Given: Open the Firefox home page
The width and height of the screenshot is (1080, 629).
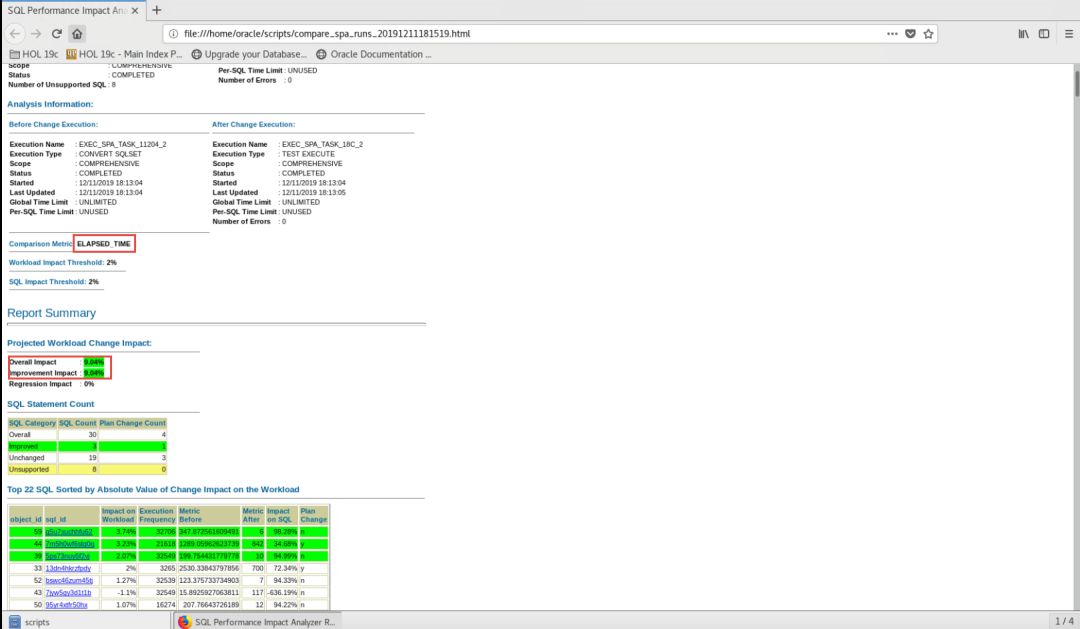Looking at the screenshot, I should click(77, 33).
